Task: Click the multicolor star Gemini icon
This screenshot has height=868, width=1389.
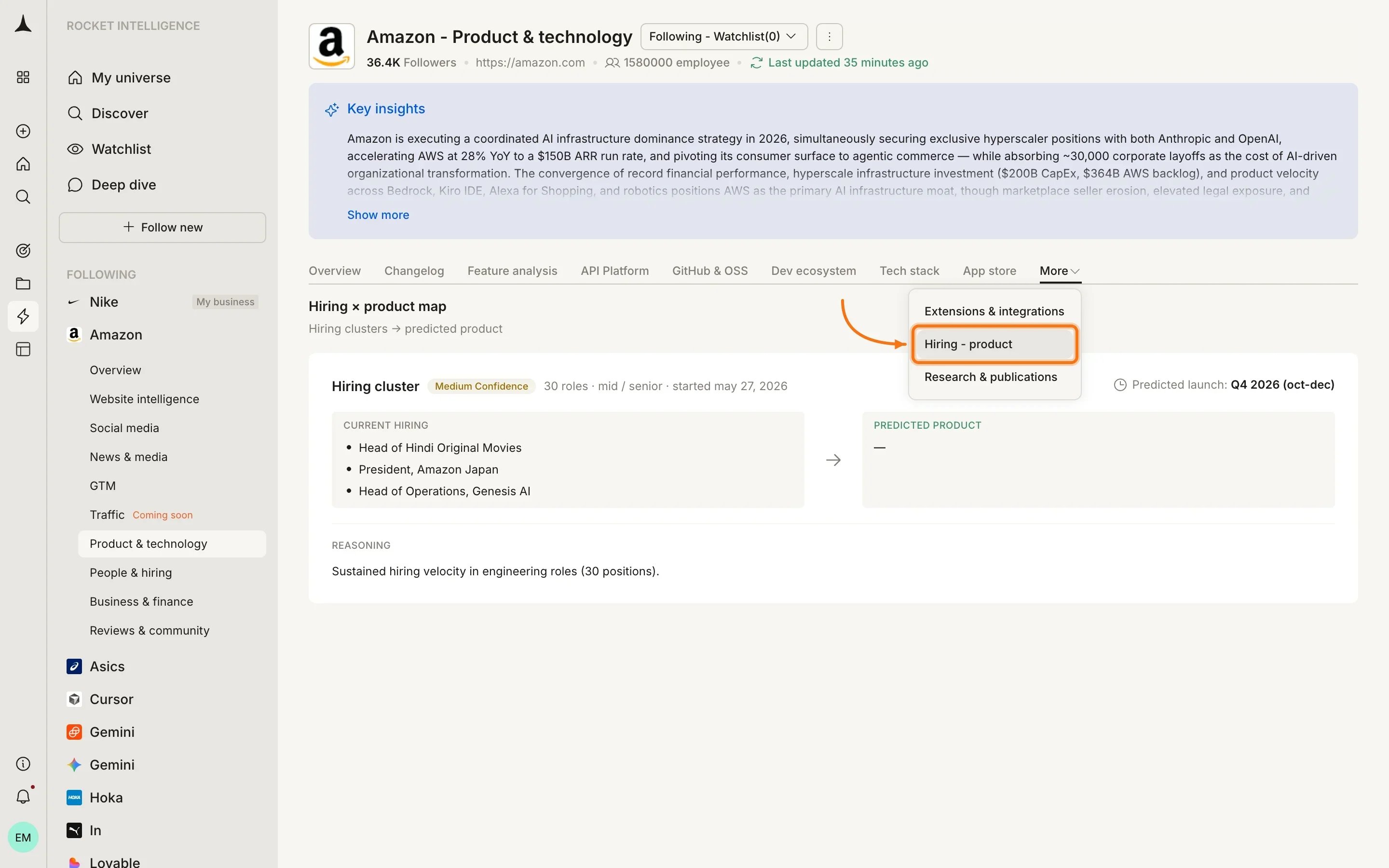Action: [x=74, y=765]
